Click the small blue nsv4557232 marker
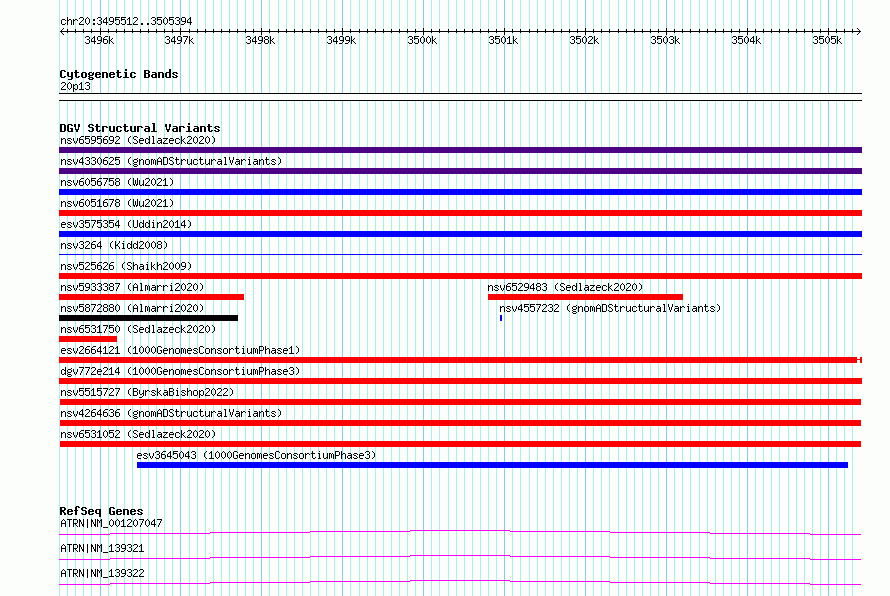 pos(501,318)
